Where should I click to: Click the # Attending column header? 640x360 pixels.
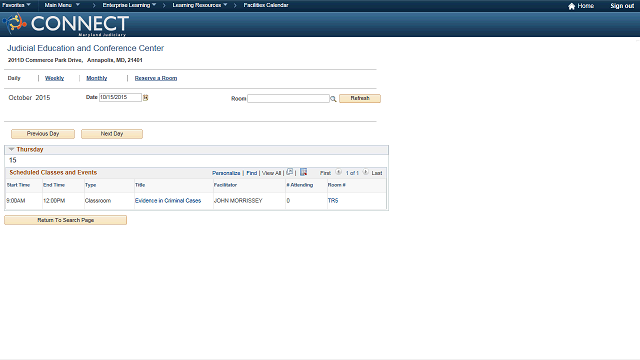[300, 185]
